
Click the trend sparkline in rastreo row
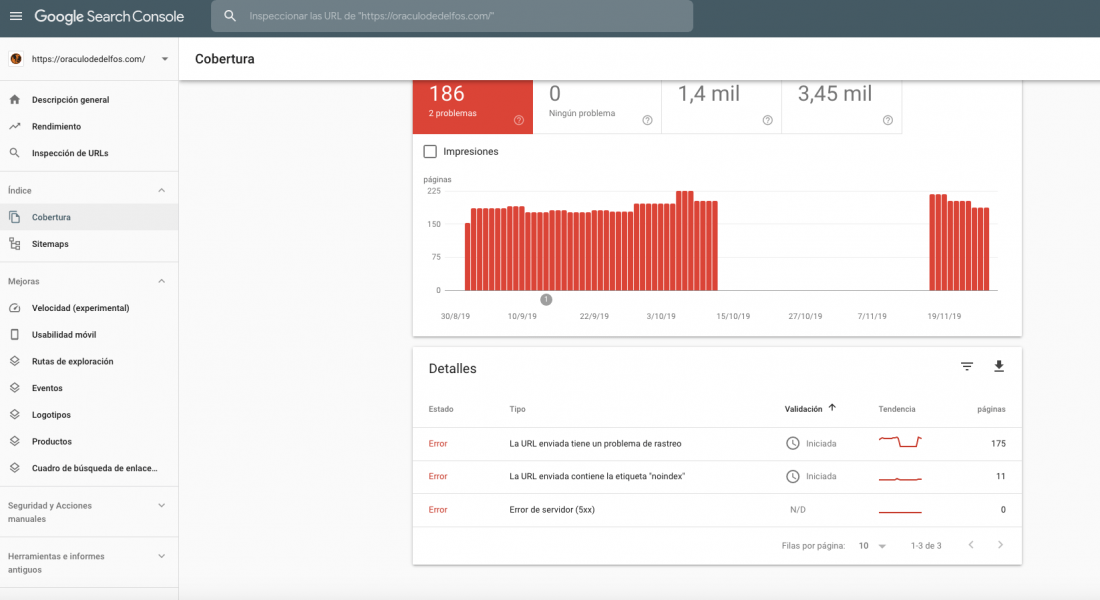click(x=900, y=441)
